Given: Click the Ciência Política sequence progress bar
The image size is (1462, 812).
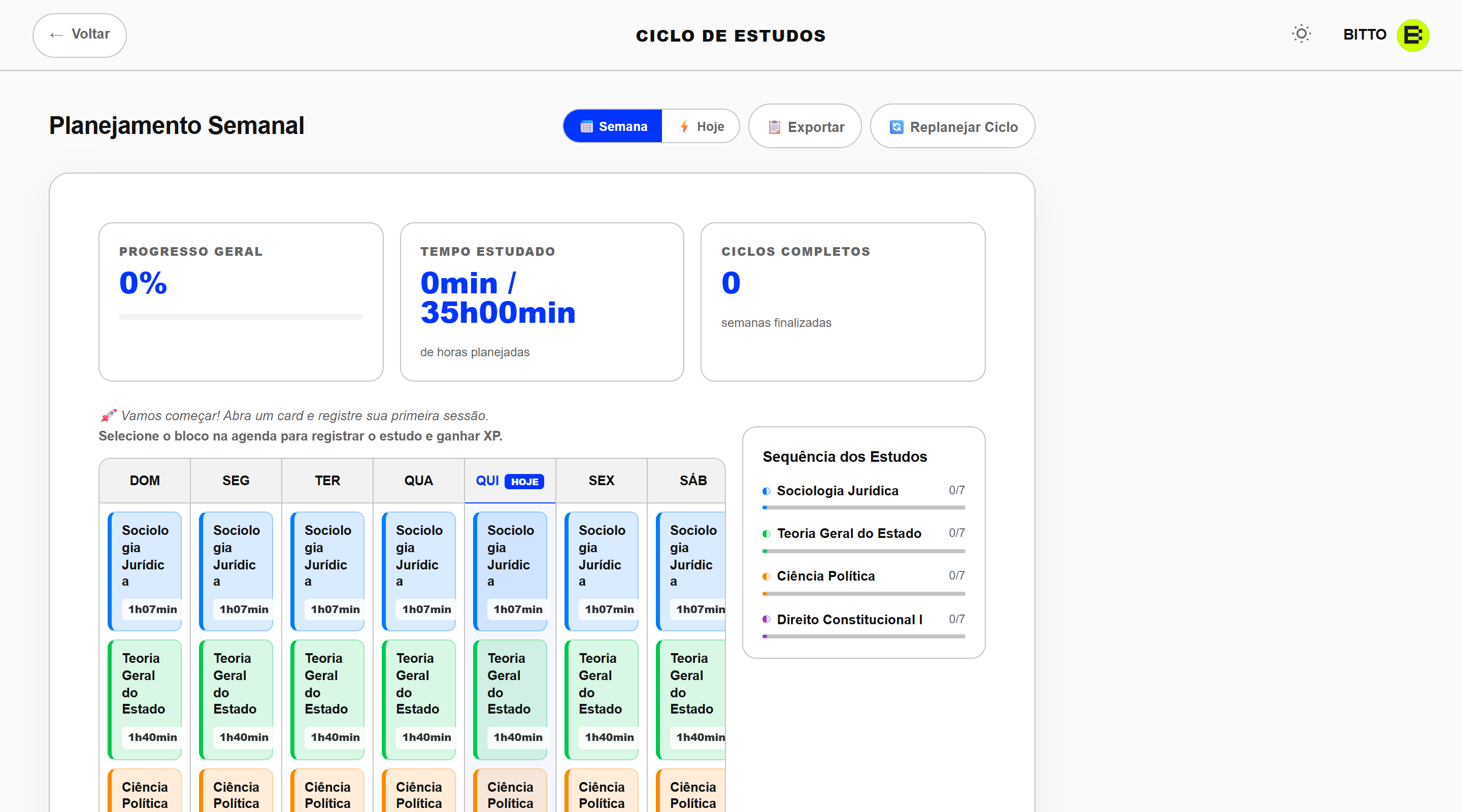Looking at the screenshot, I should [x=864, y=594].
